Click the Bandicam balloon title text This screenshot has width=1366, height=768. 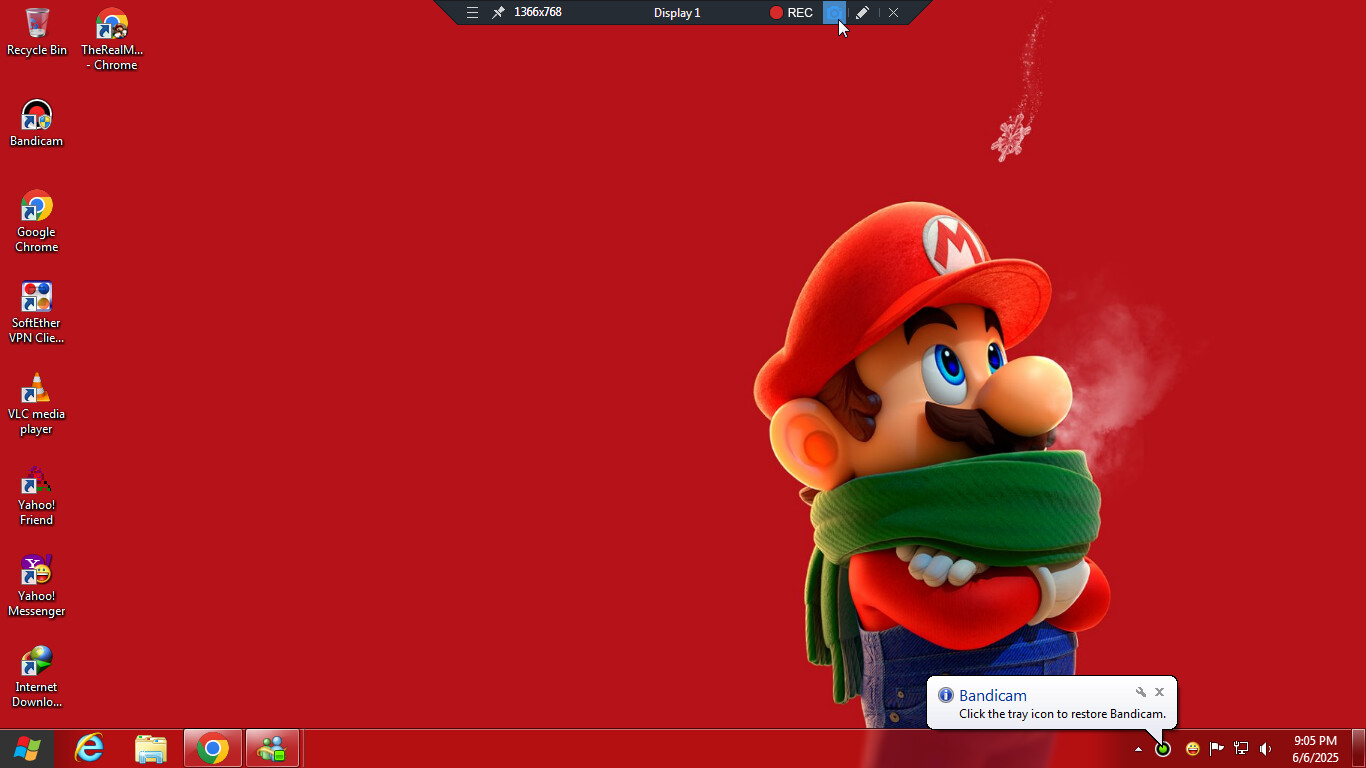[x=993, y=695]
